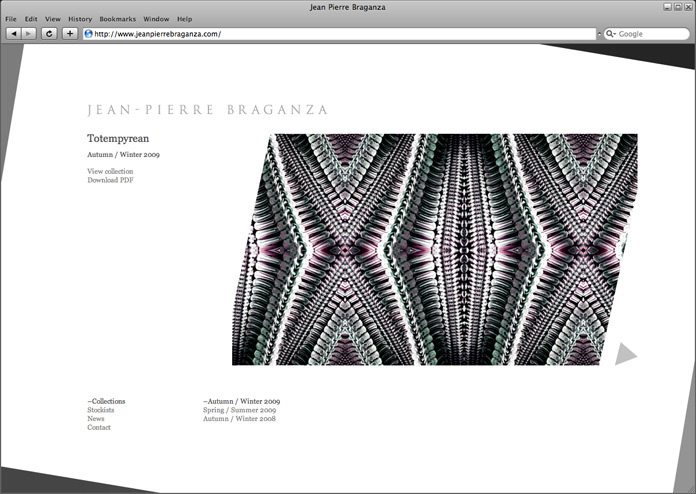696x494 pixels.
Task: Add a bookmark with the plus button
Action: pos(70,34)
